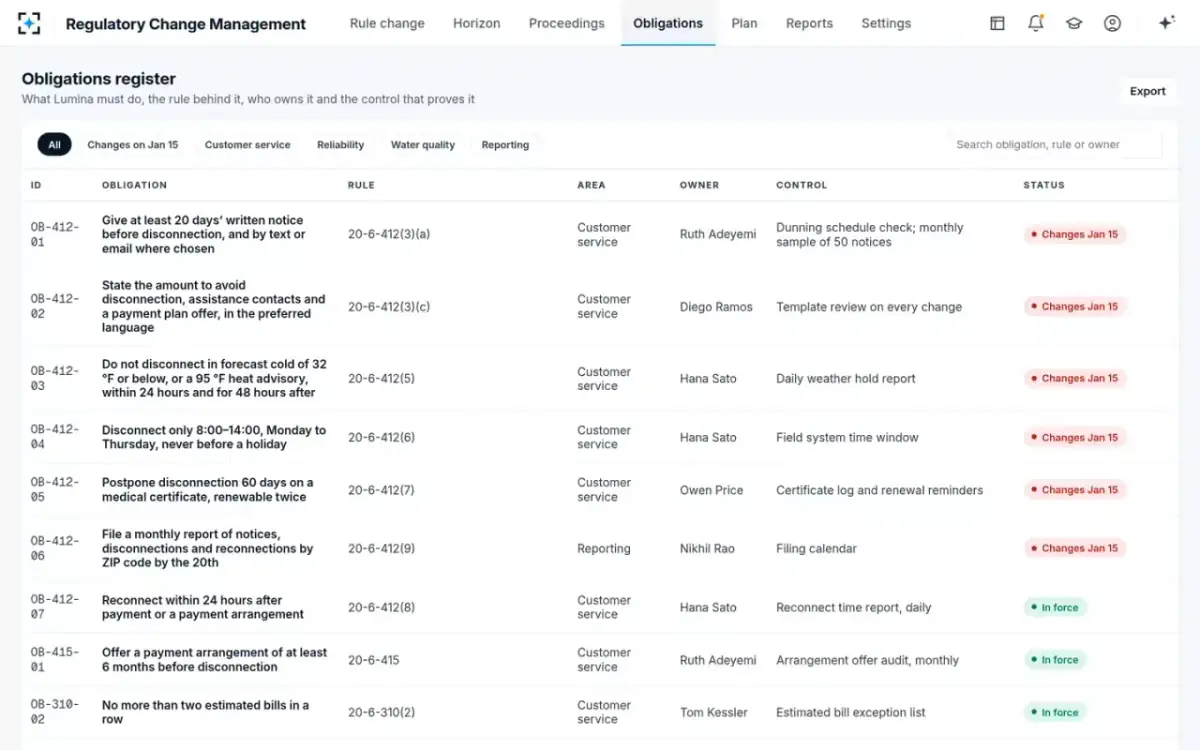
Task: Go to the Plan tab
Action: click(x=744, y=23)
